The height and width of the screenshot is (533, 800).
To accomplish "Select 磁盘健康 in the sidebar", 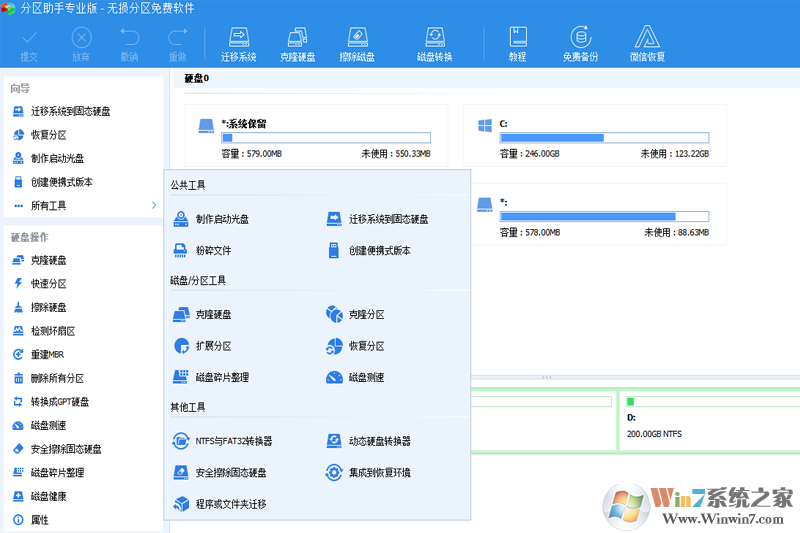I will point(40,496).
